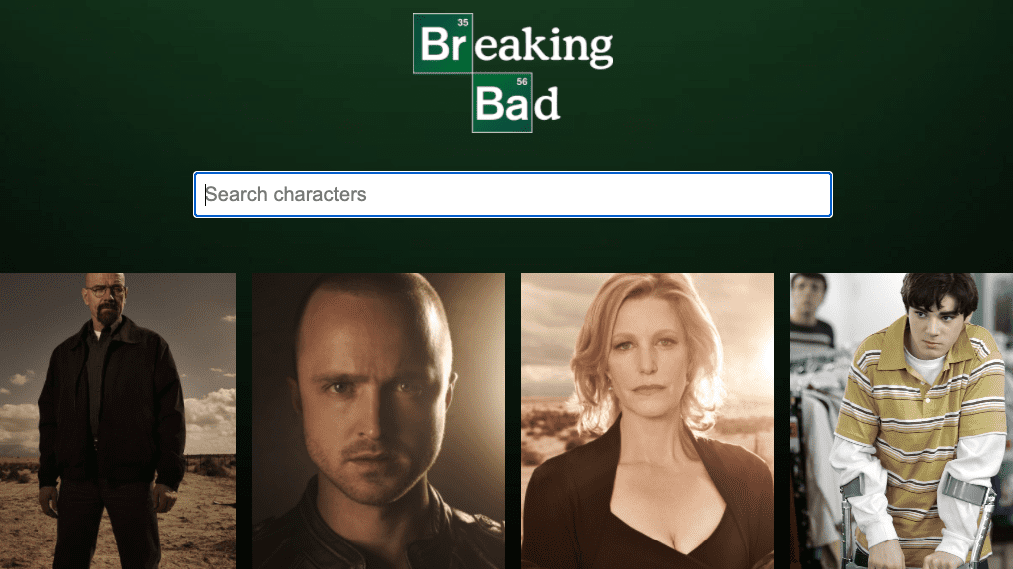Open card of teen in striped polo
The image size is (1013, 569).
point(901,421)
